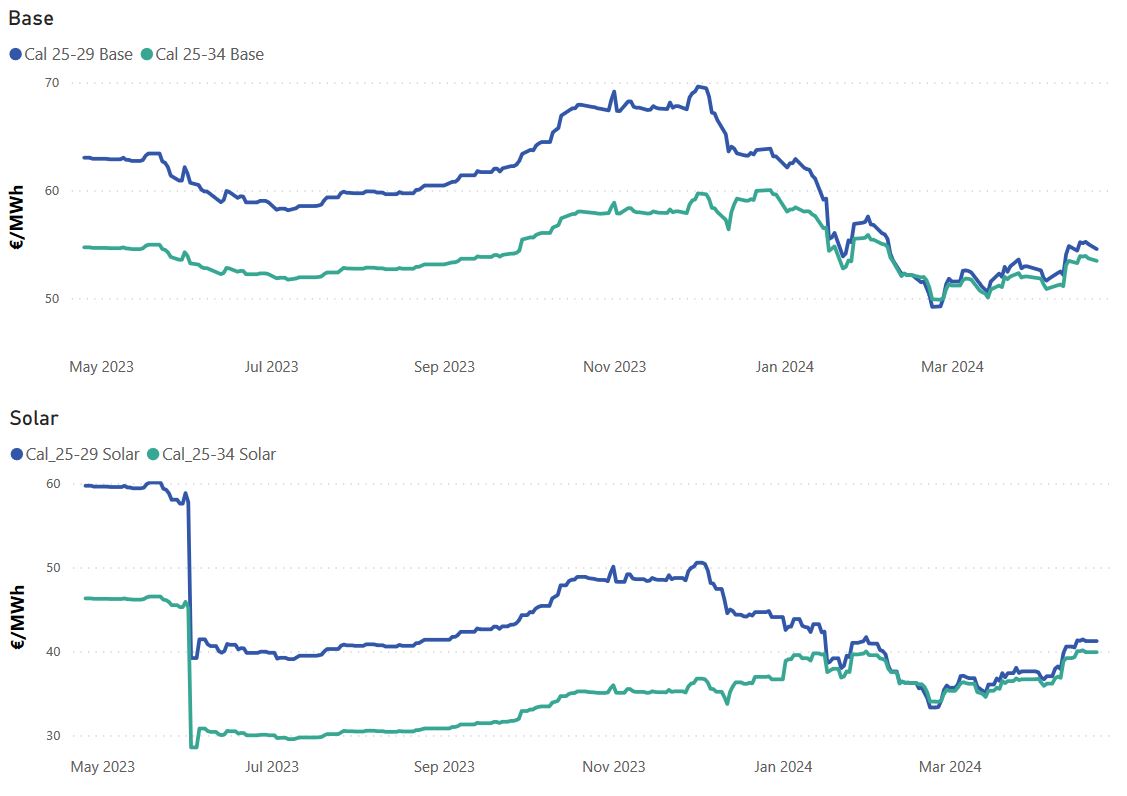The height and width of the screenshot is (796, 1127).
Task: Click May 2023 label on Base chart axis
Action: pos(101,367)
